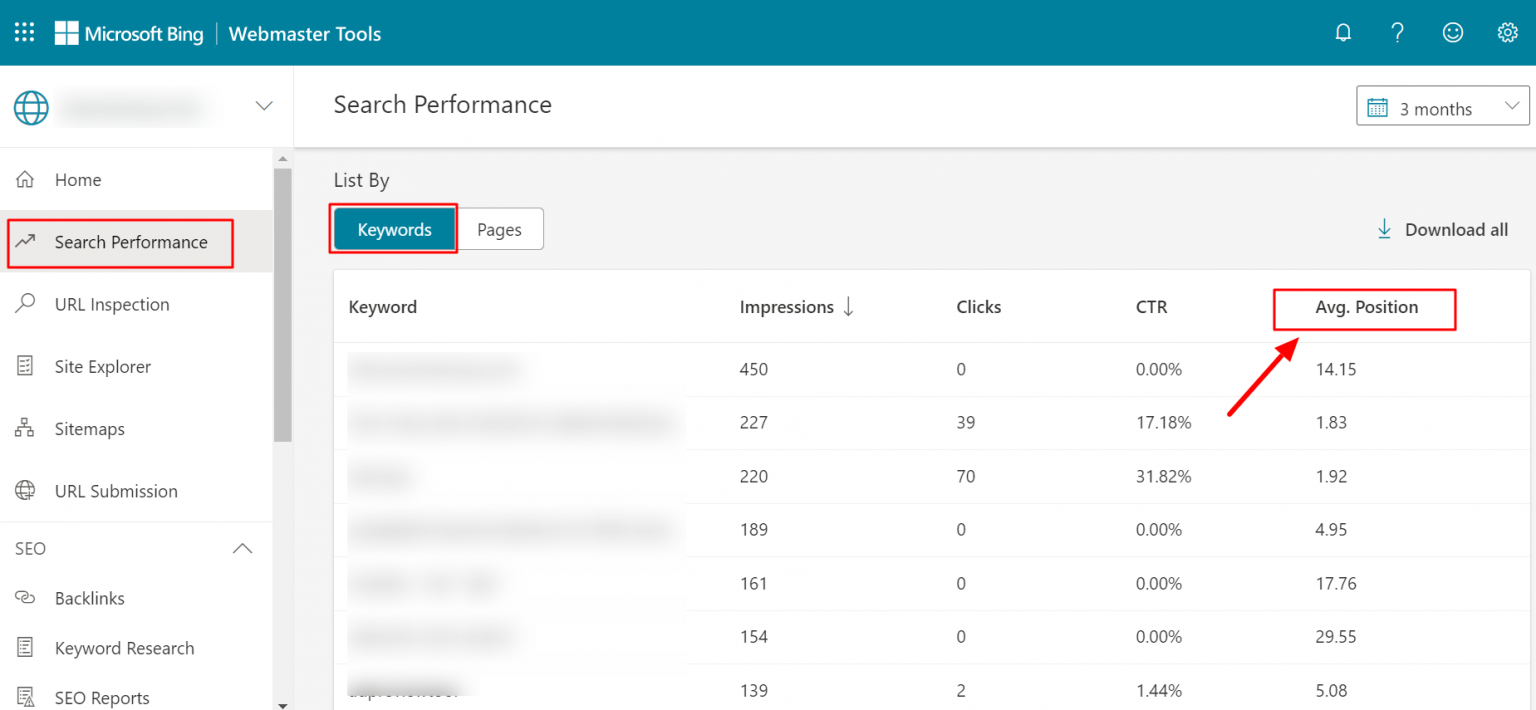Go to the Home dashboard
Image resolution: width=1536 pixels, height=710 pixels.
click(x=78, y=179)
